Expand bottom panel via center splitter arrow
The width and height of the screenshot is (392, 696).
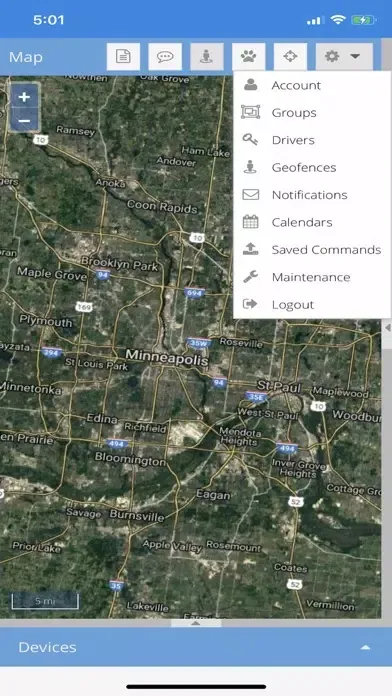coord(196,623)
